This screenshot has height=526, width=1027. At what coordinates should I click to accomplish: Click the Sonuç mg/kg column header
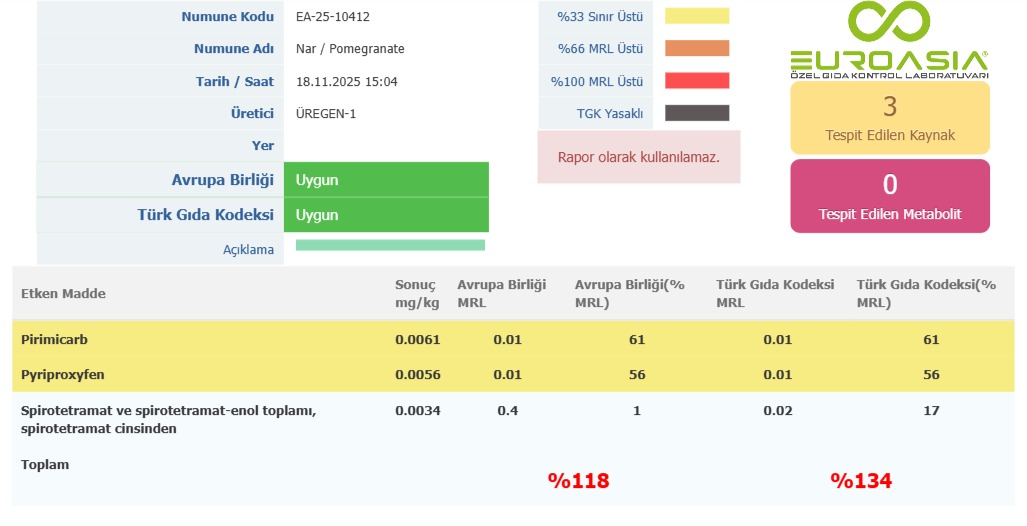click(x=416, y=293)
